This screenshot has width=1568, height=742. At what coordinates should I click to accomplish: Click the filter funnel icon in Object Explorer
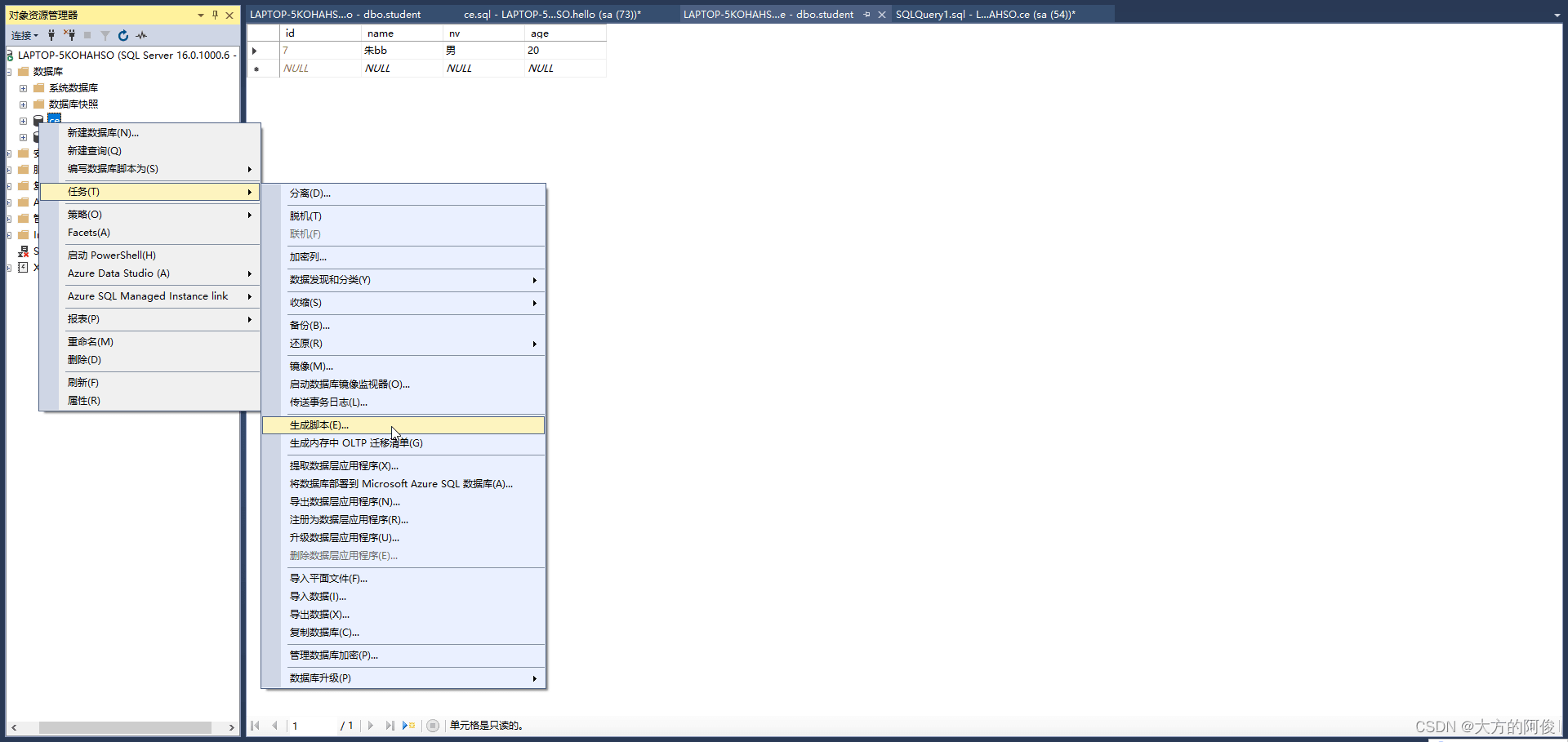tap(105, 35)
